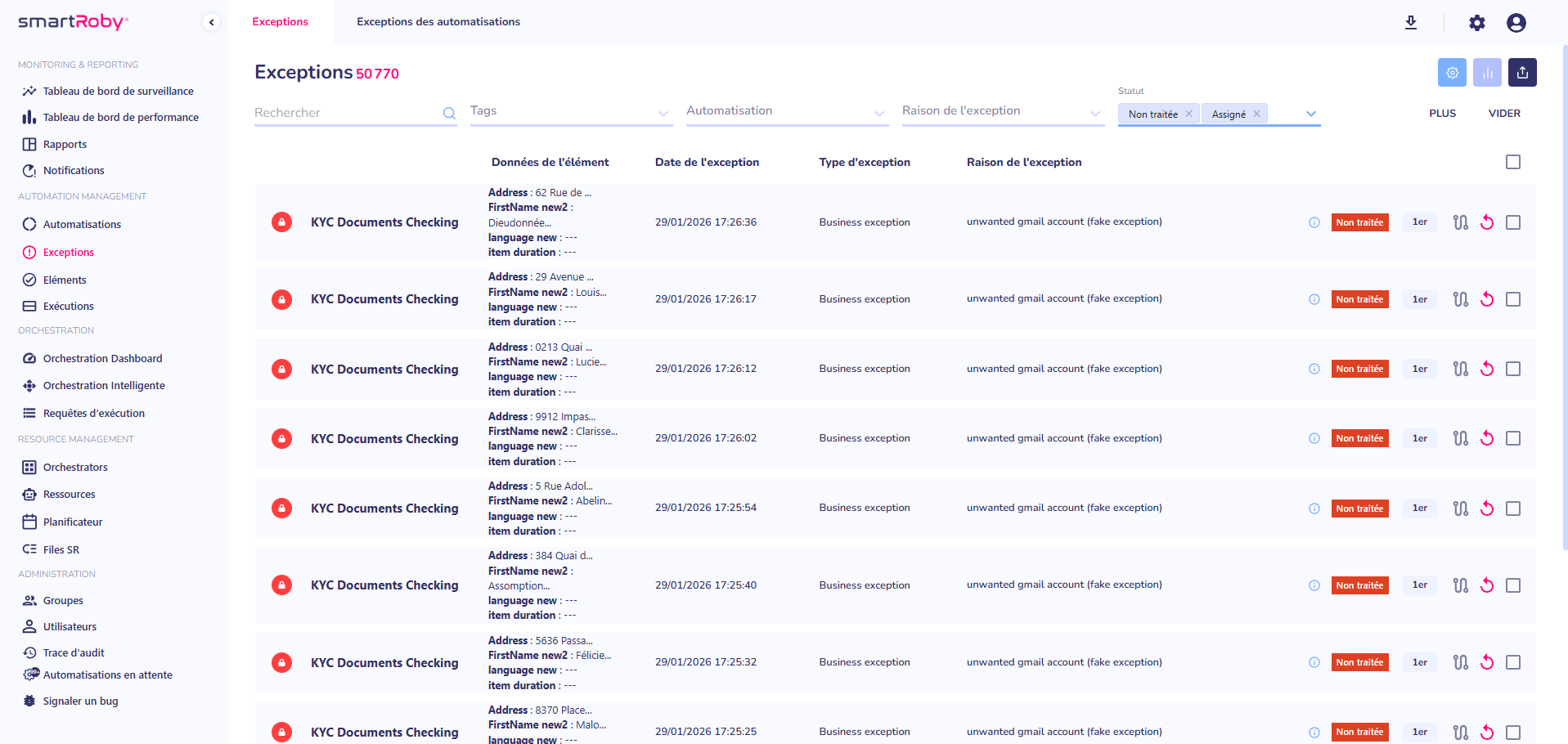Click workflow icon on second exception row

click(x=1460, y=299)
